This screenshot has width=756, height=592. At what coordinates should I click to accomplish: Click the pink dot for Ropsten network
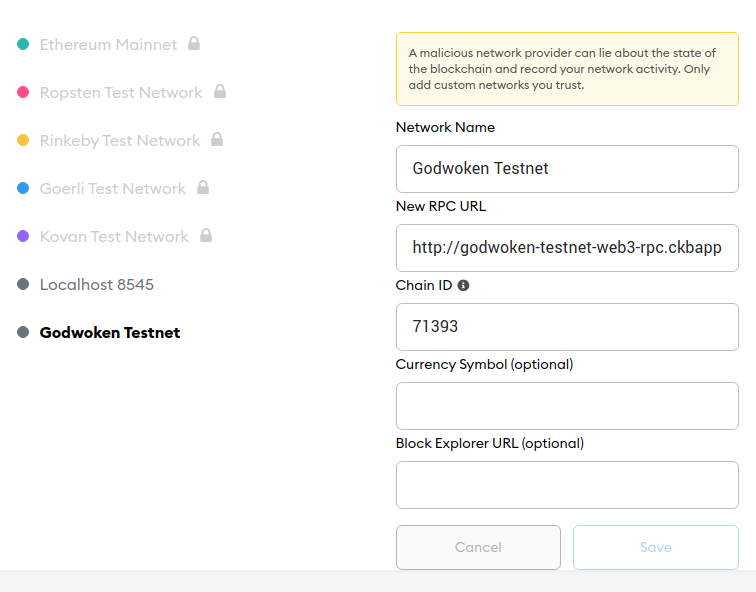23,92
